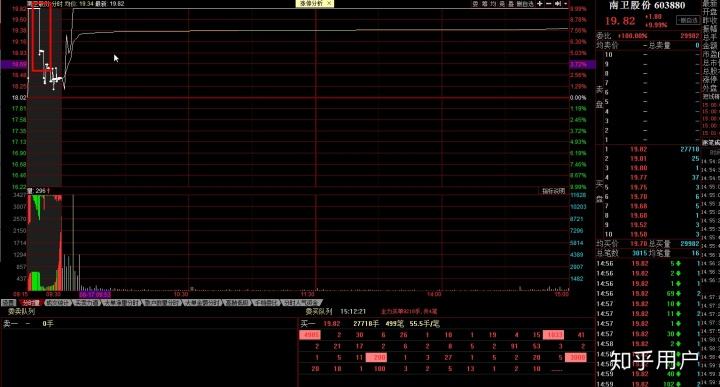720x387 pixels.
Task: Click the 总笔数 value 3015
Action: (x=640, y=253)
